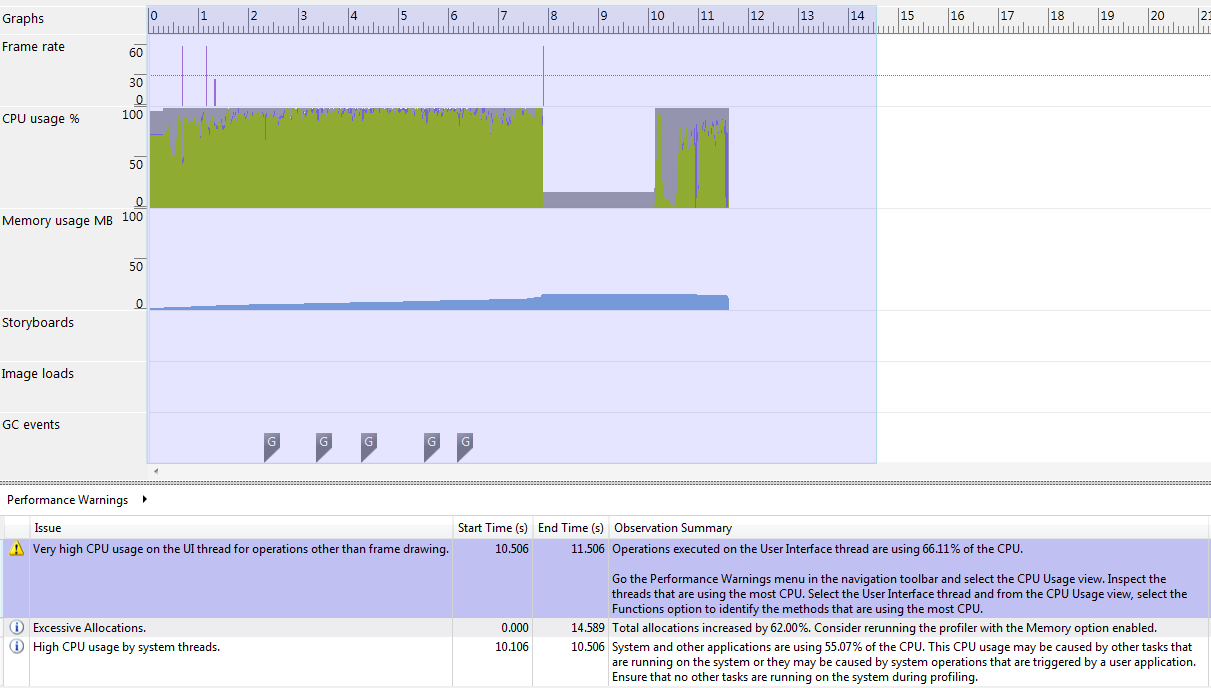Click the left scroll arrow below the graphs
The height and width of the screenshot is (688, 1211).
click(x=155, y=471)
